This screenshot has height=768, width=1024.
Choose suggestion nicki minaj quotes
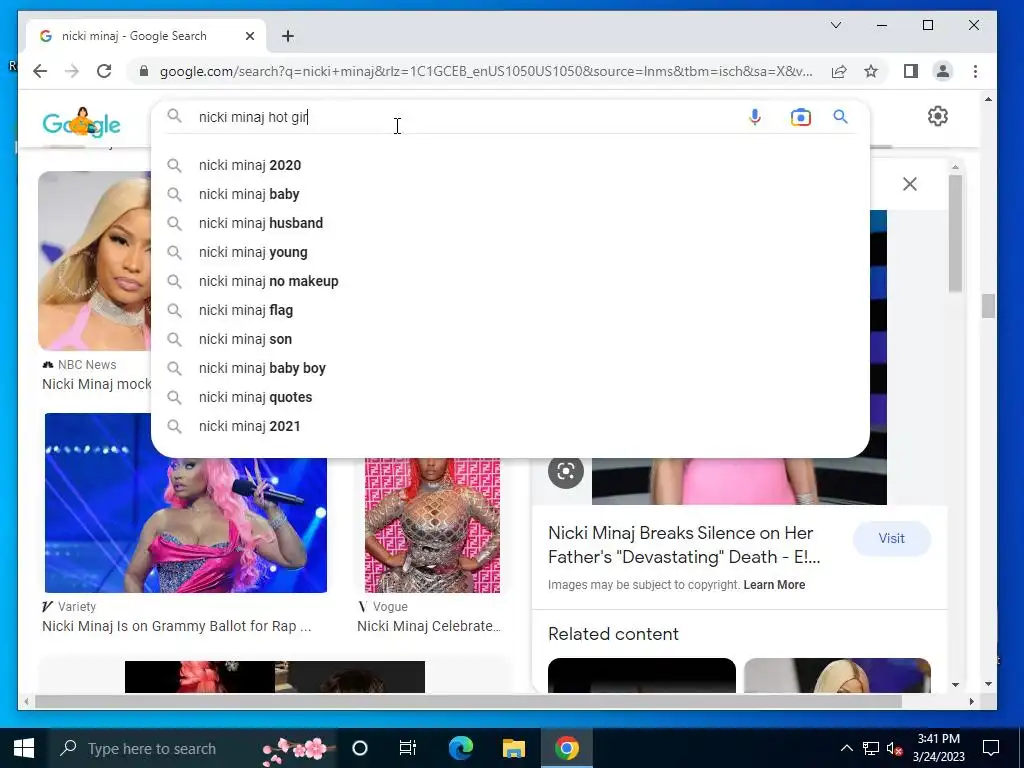511,397
